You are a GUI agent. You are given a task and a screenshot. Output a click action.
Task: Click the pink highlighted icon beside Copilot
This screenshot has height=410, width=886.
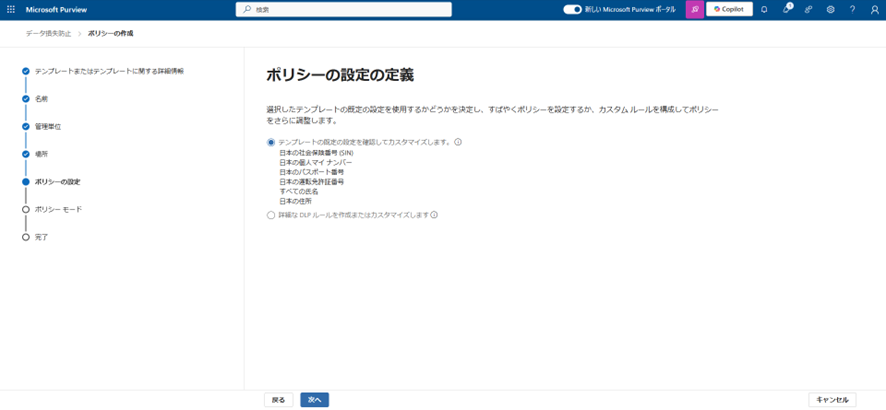[x=692, y=9]
